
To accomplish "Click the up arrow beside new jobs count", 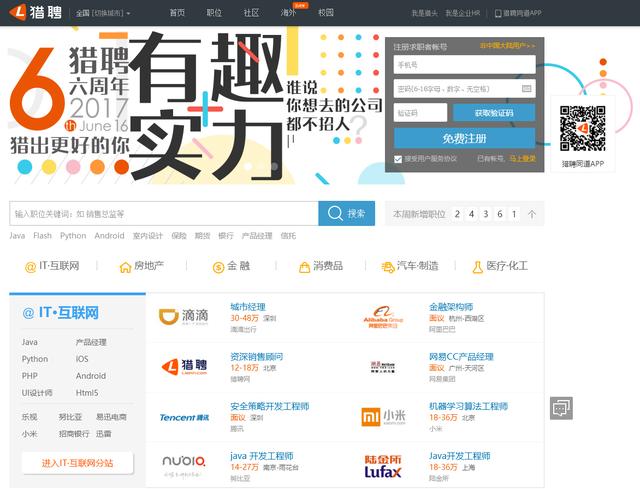I will coord(531,214).
